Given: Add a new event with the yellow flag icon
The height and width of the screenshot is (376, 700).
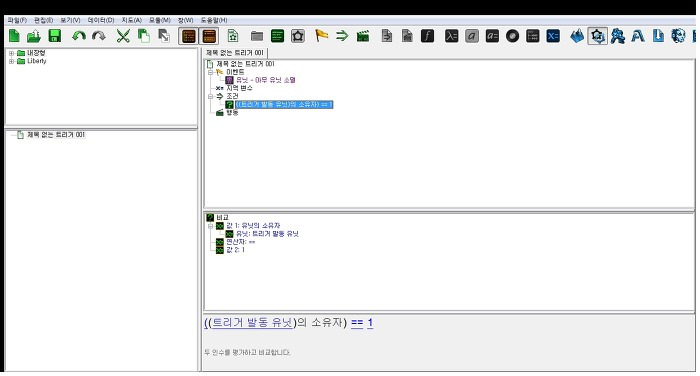Looking at the screenshot, I should [321, 36].
